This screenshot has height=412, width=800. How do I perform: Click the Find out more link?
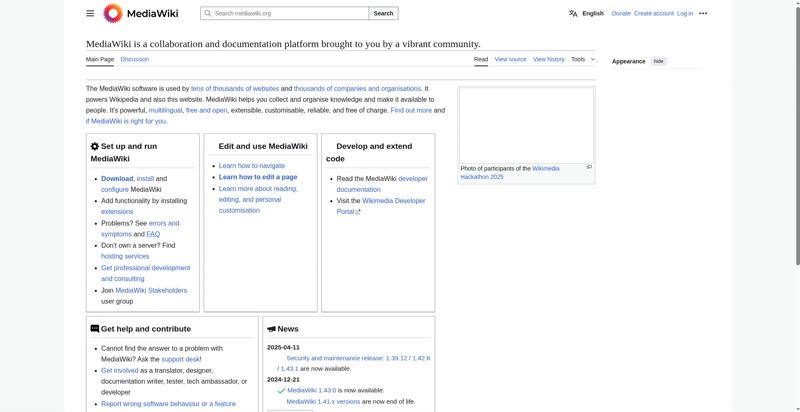411,111
